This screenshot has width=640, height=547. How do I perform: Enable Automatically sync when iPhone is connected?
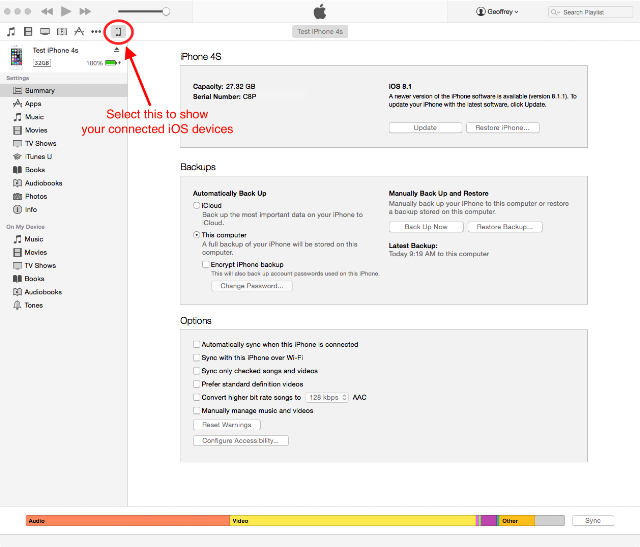(x=197, y=344)
